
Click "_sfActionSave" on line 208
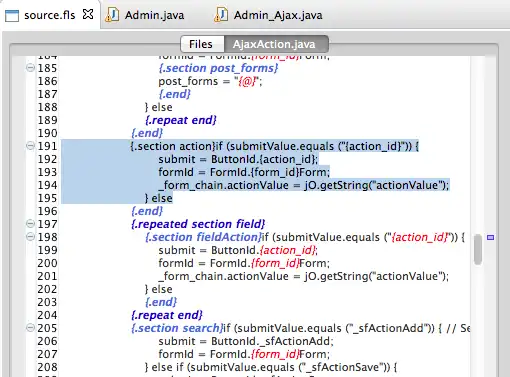click(x=342, y=367)
